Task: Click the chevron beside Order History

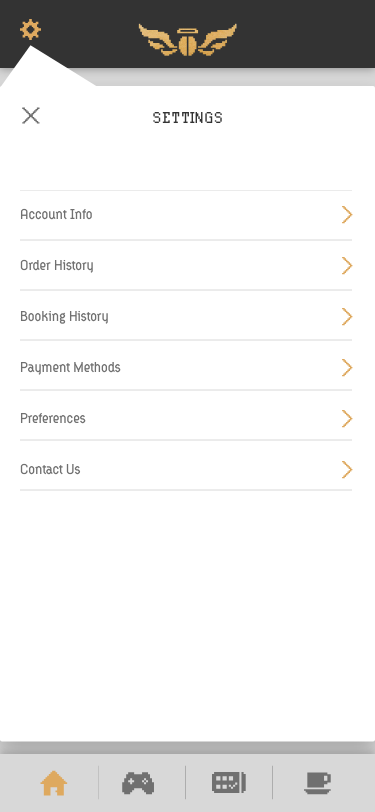Action: coord(347,265)
